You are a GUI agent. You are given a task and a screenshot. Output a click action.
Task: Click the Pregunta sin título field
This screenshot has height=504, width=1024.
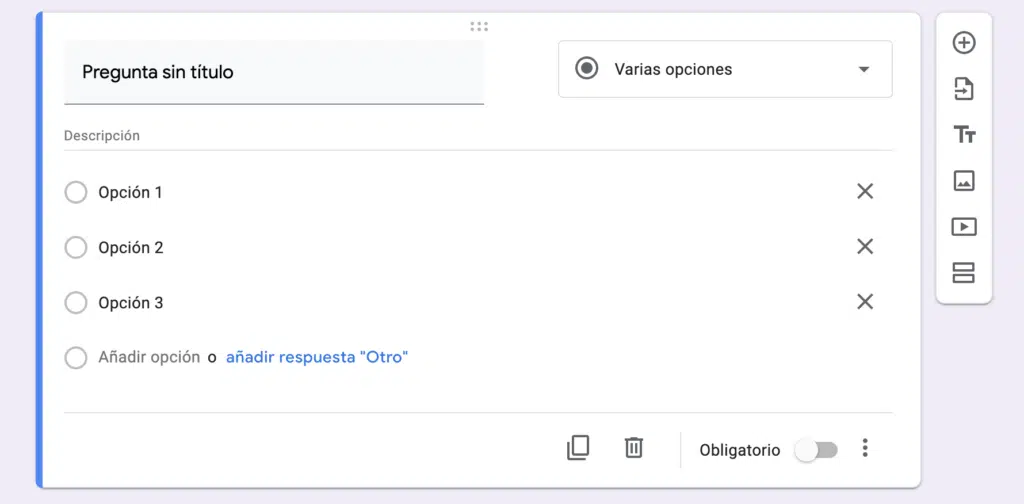(x=273, y=72)
